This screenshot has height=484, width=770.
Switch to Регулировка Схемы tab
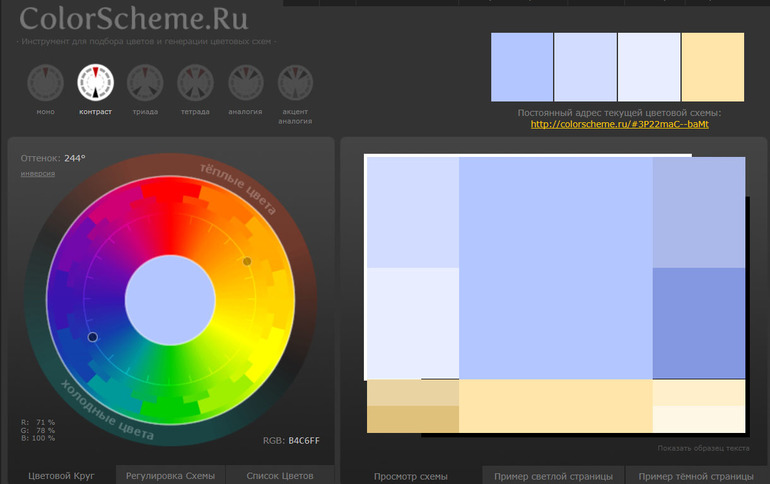170,475
